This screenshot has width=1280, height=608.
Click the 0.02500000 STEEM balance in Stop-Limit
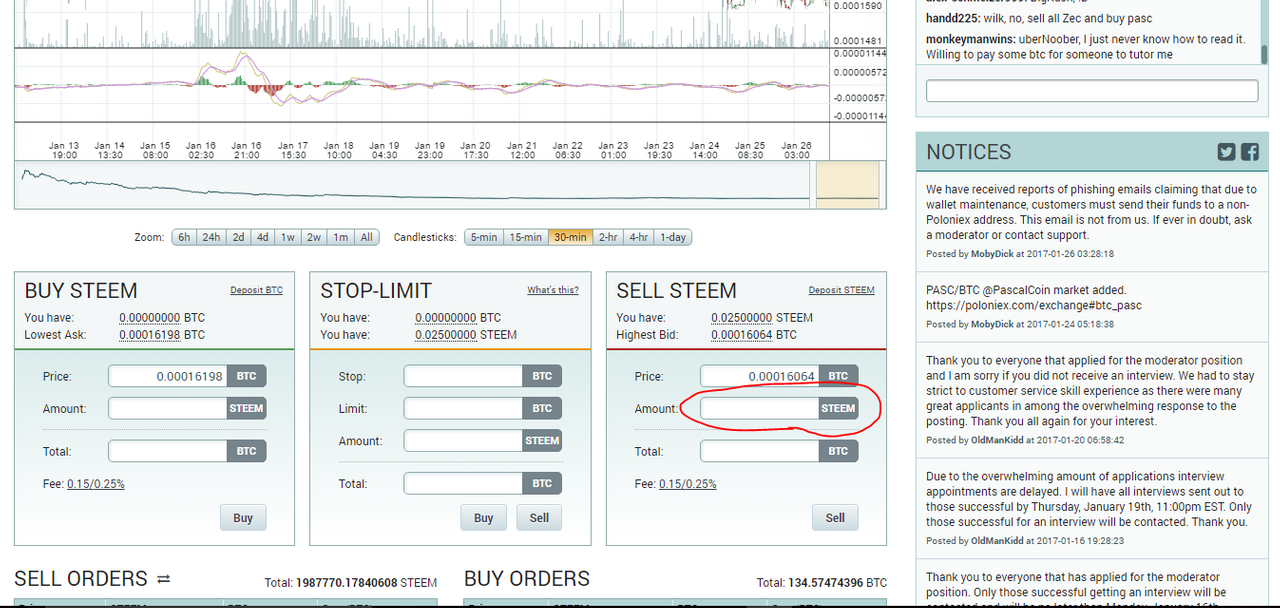446,335
